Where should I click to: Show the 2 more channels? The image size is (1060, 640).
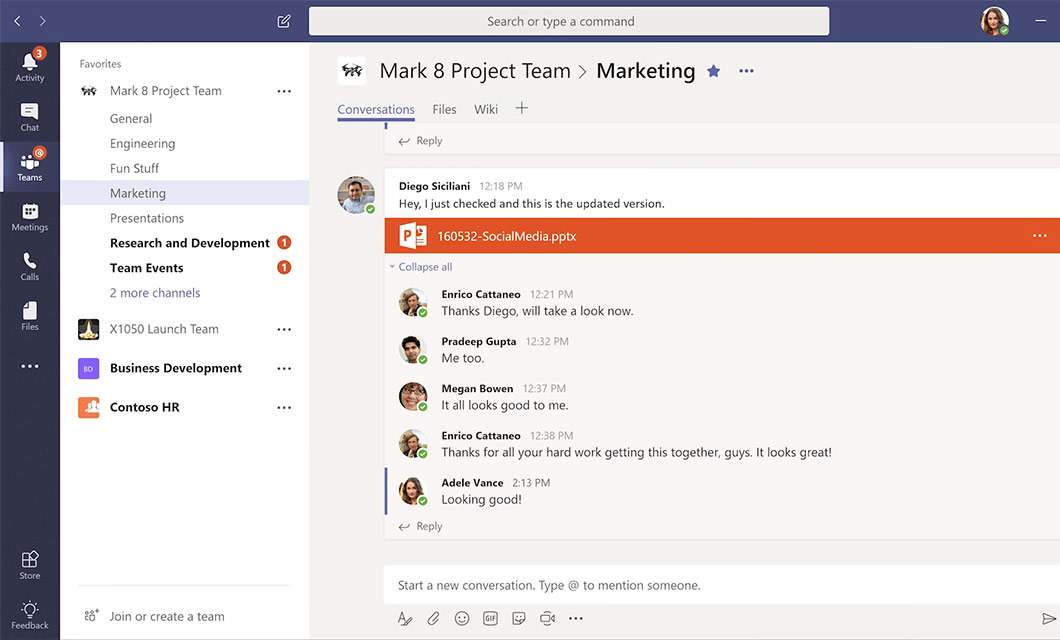[154, 292]
